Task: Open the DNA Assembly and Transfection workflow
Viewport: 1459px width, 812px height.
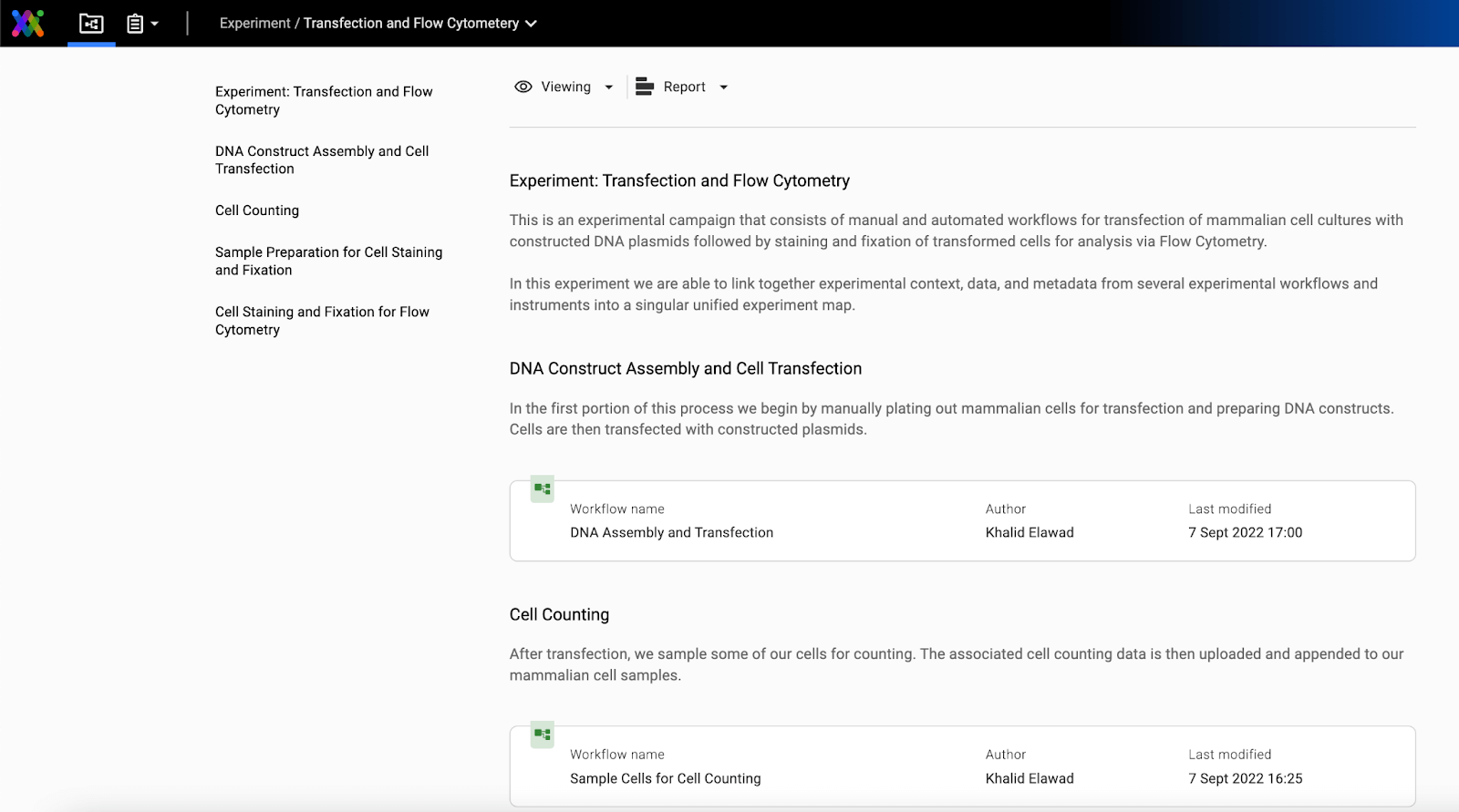Action: tap(671, 532)
